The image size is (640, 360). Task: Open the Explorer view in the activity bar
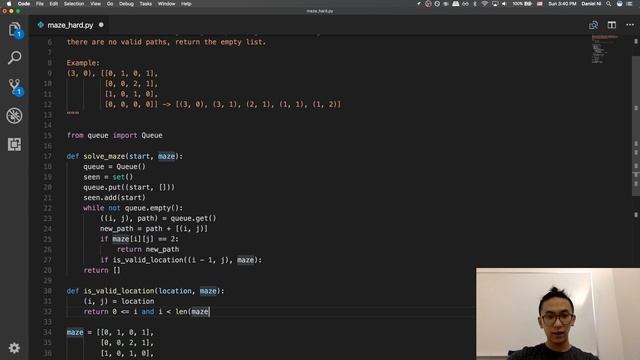pyautogui.click(x=14, y=30)
